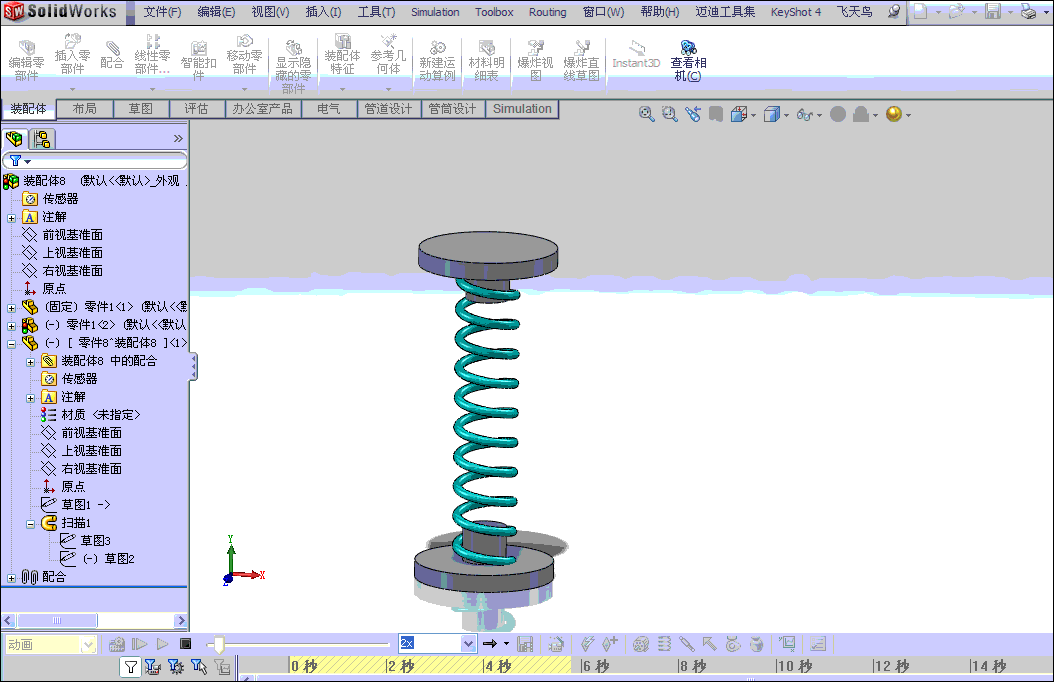
Task: Expand the (-) 零件1<2> component
Action: pyautogui.click(x=11, y=327)
